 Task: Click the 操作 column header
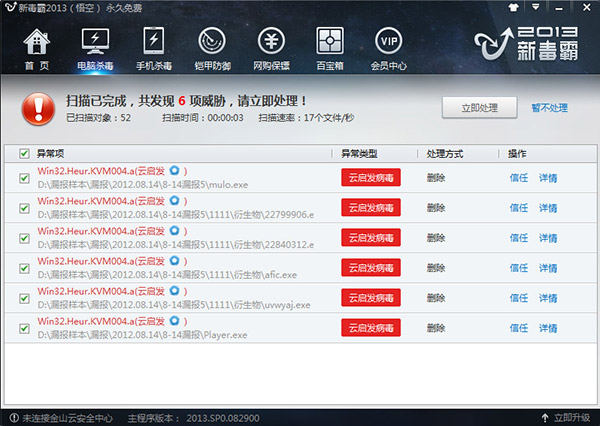tap(517, 154)
